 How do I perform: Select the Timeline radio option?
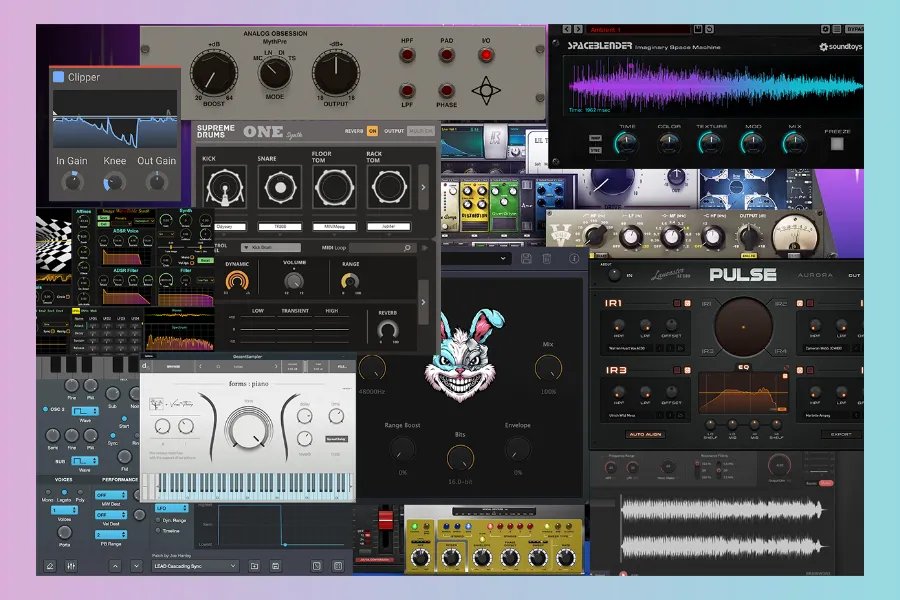[158, 531]
